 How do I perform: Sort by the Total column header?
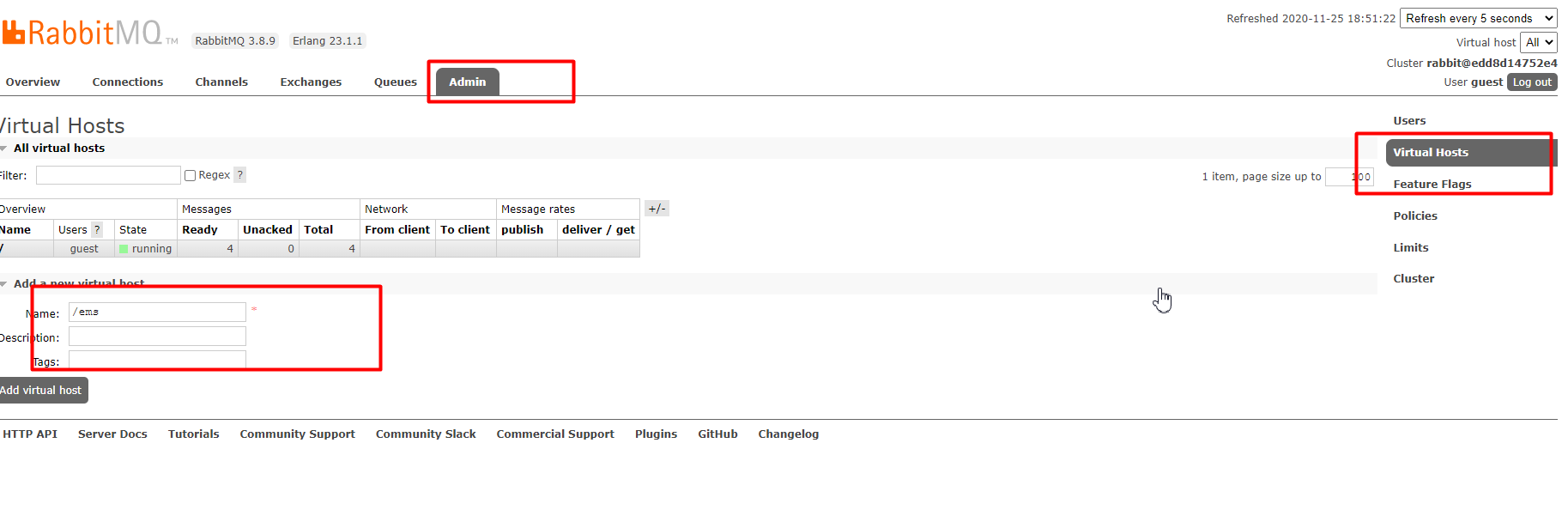click(318, 230)
